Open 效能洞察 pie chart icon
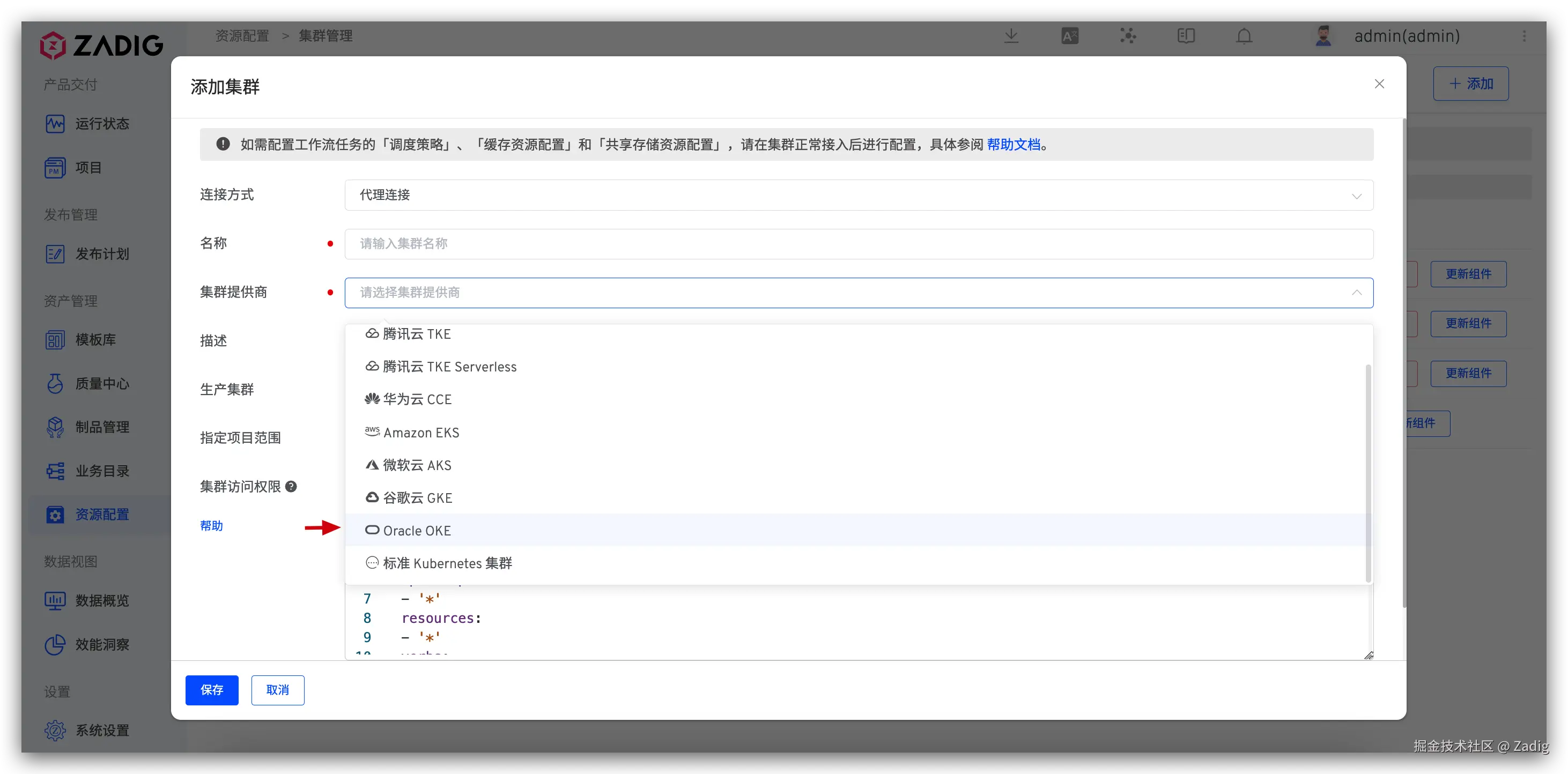The width and height of the screenshot is (1568, 774). tap(55, 644)
